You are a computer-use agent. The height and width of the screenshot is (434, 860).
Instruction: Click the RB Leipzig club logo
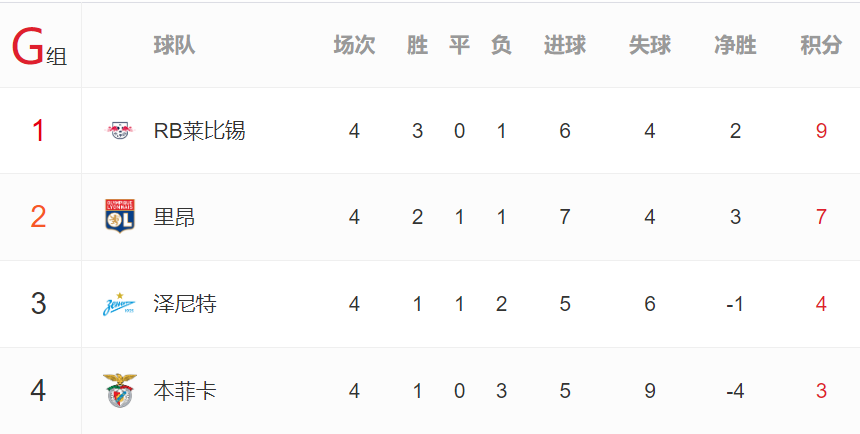click(x=120, y=131)
